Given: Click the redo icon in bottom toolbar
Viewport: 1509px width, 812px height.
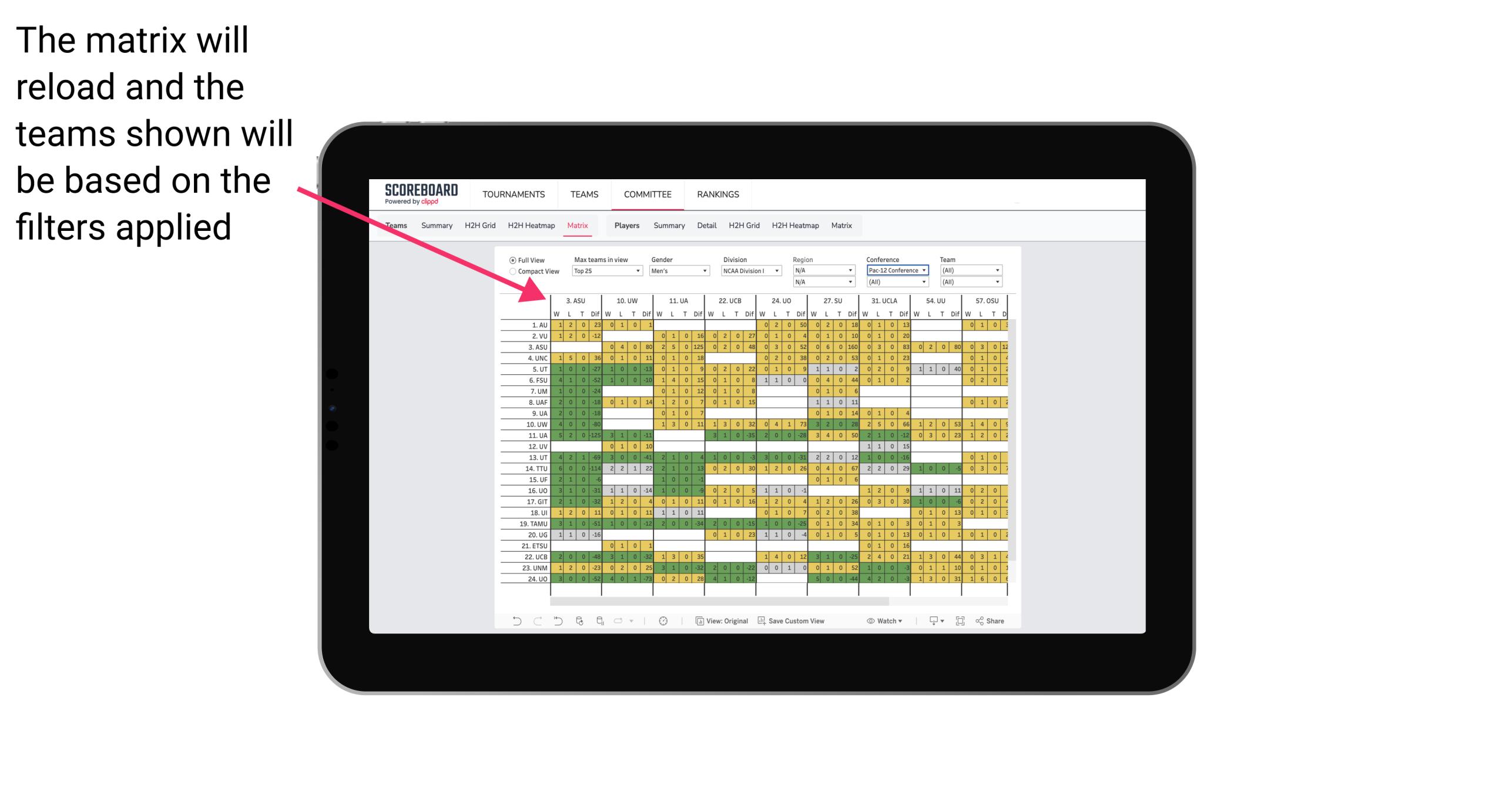Looking at the screenshot, I should [x=531, y=624].
